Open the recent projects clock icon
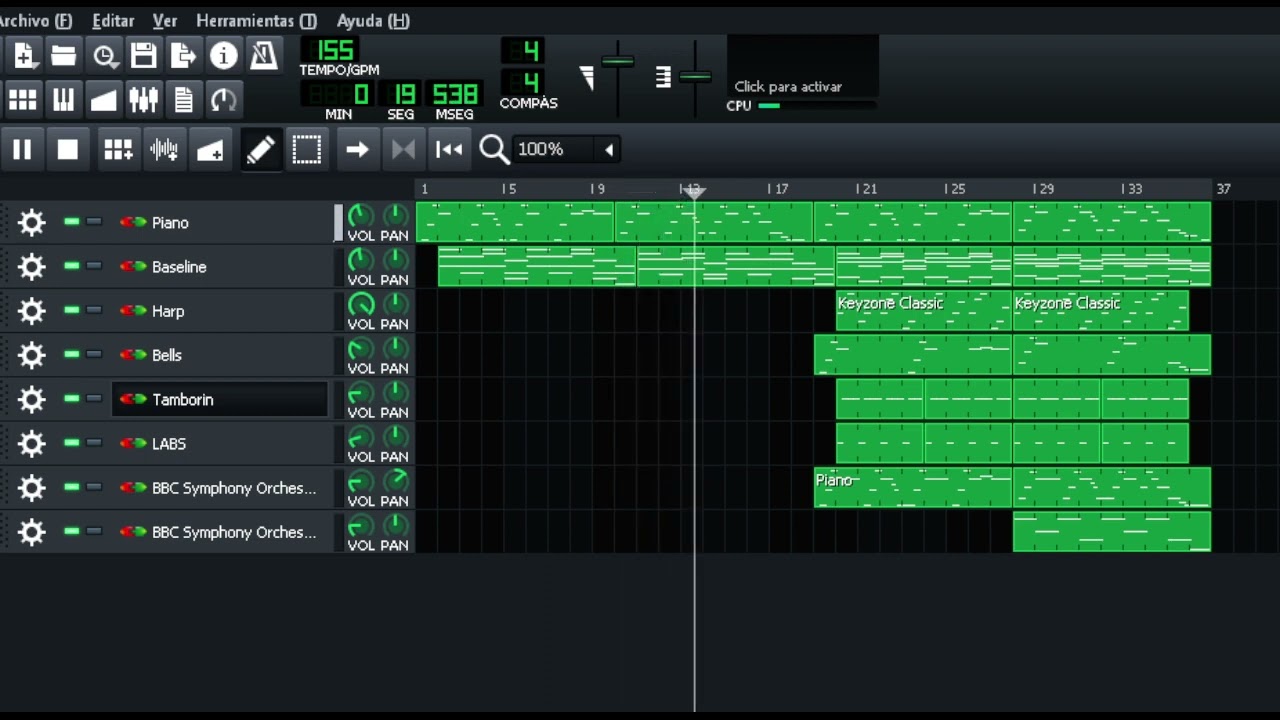 coord(105,56)
